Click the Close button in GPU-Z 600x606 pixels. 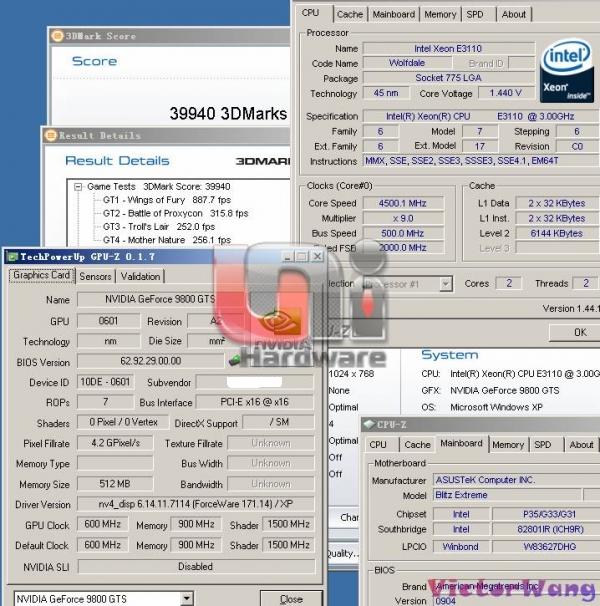pyautogui.click(x=291, y=598)
